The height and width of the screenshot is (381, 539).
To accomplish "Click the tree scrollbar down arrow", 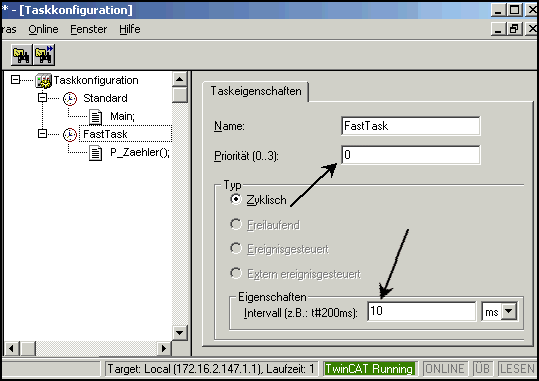I will [x=180, y=333].
